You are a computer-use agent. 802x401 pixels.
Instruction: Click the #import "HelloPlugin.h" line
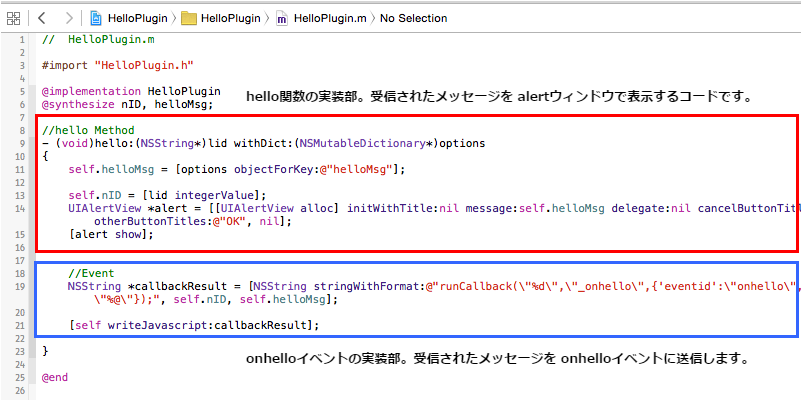pos(118,65)
